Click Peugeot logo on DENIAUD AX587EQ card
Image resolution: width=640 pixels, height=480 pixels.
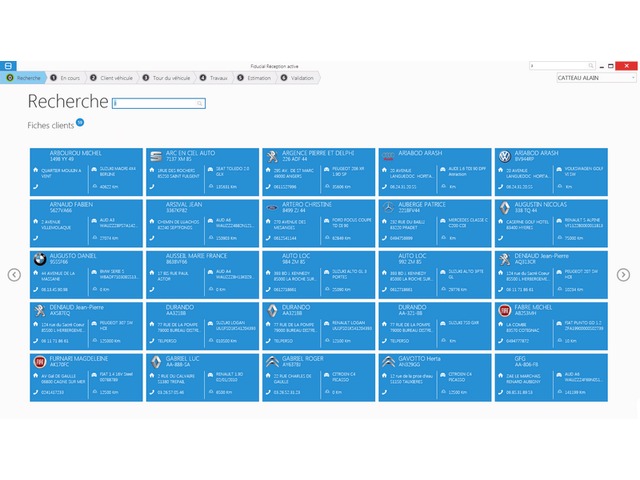(40, 311)
